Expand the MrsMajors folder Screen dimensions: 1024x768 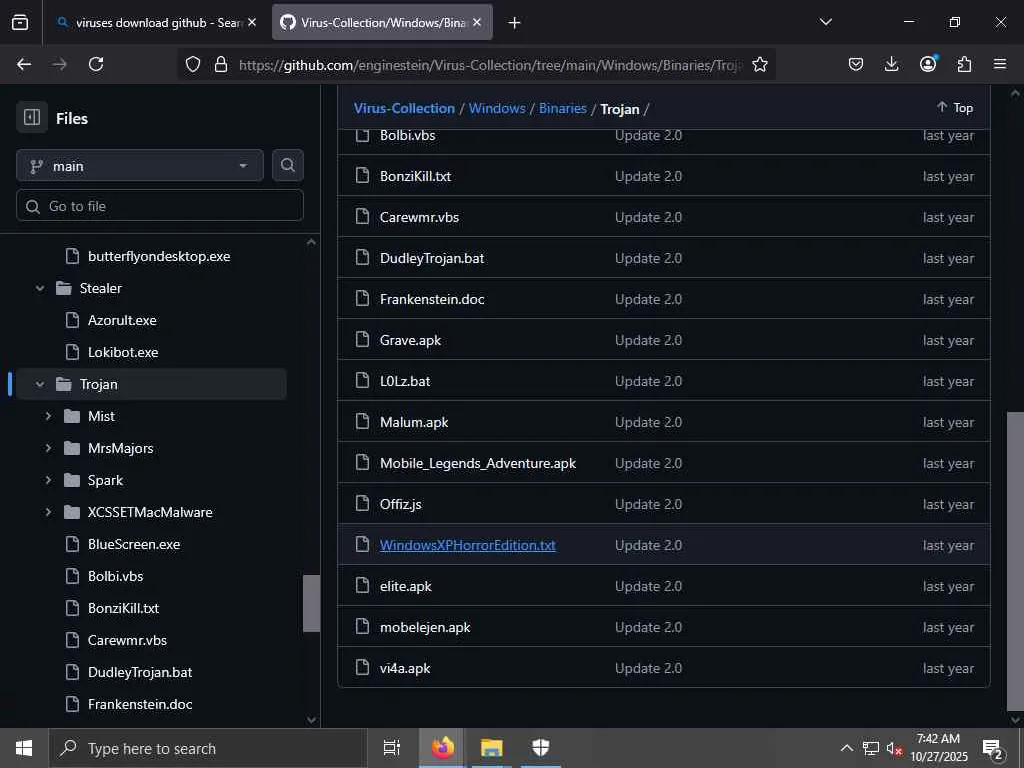point(48,448)
